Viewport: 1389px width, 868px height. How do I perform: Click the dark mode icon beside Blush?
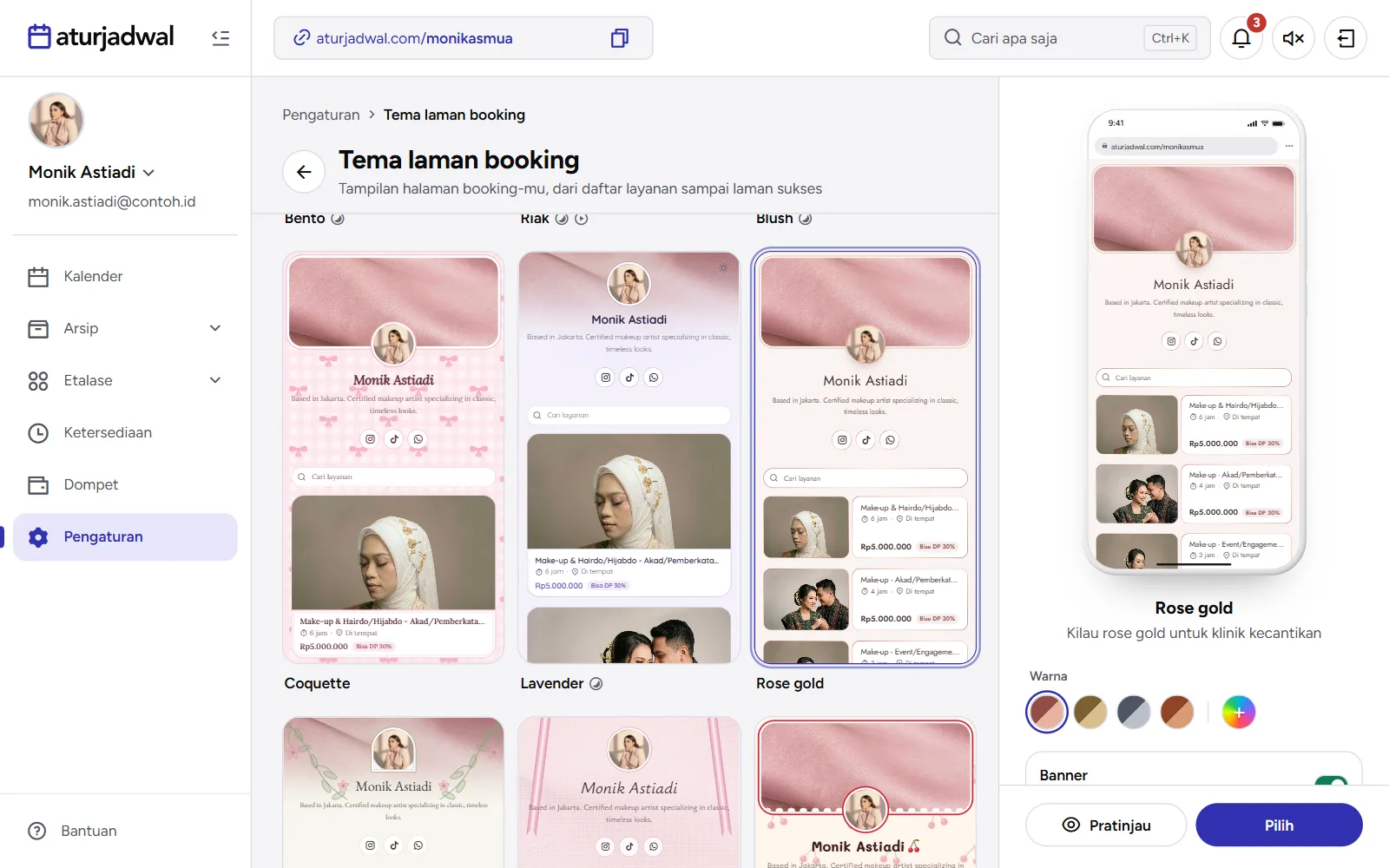tap(806, 219)
